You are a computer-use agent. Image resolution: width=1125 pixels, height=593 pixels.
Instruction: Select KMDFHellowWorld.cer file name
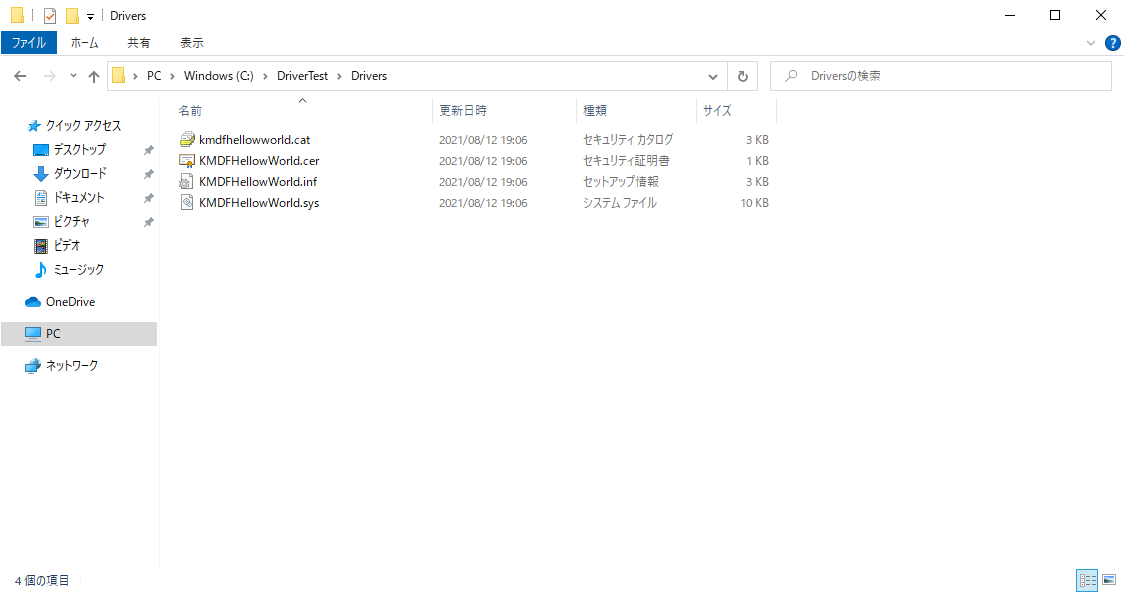(x=259, y=161)
